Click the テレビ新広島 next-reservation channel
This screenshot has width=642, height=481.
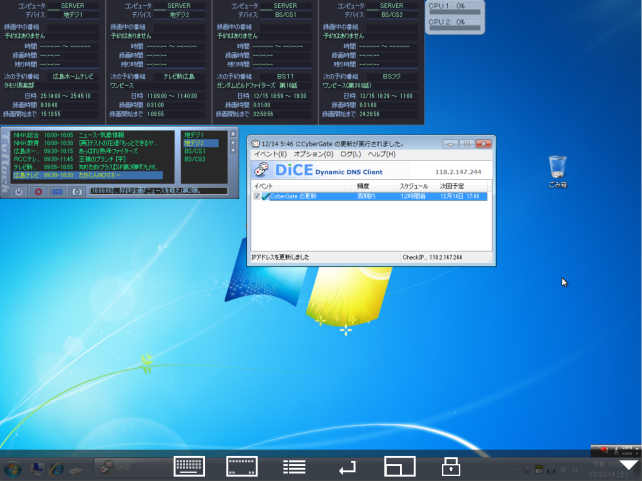click(179, 77)
